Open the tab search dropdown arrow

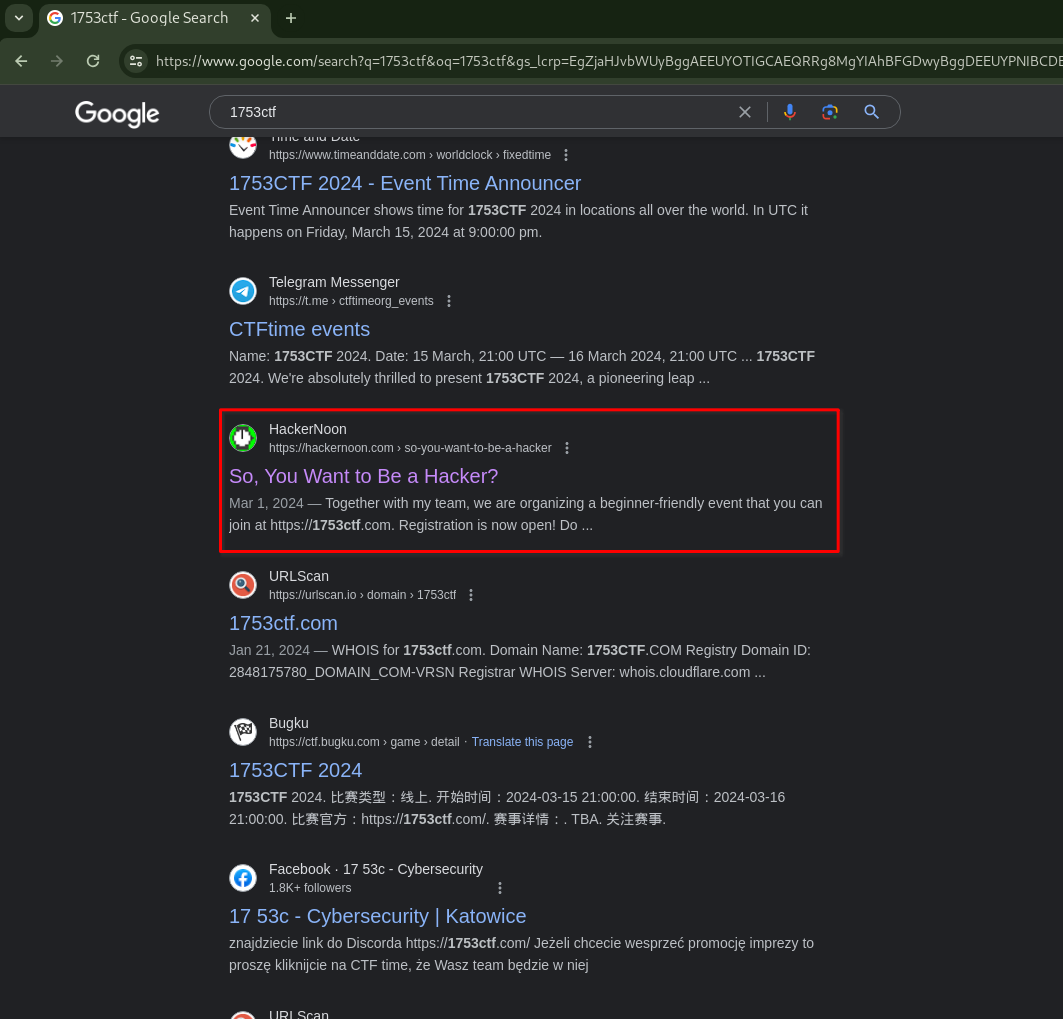(19, 18)
